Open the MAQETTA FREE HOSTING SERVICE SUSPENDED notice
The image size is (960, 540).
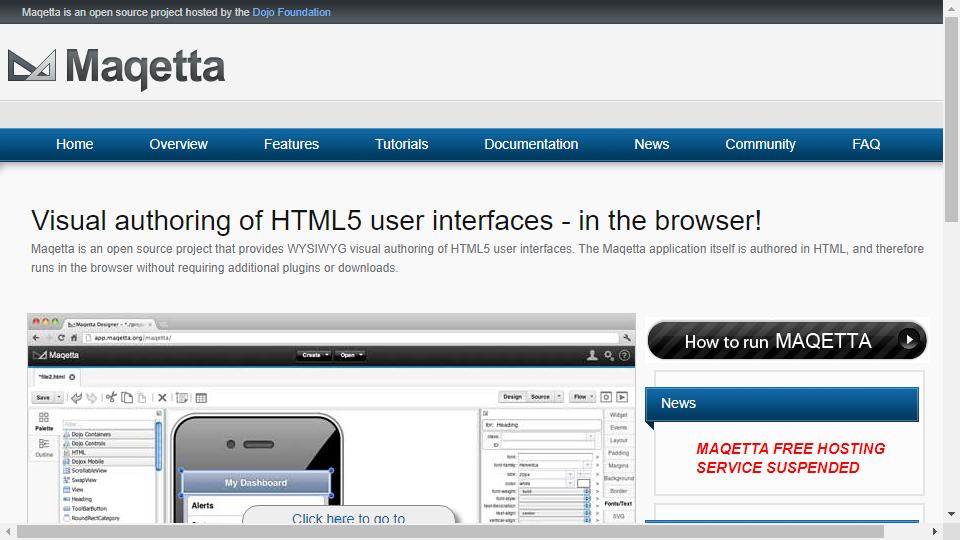pyautogui.click(x=790, y=458)
